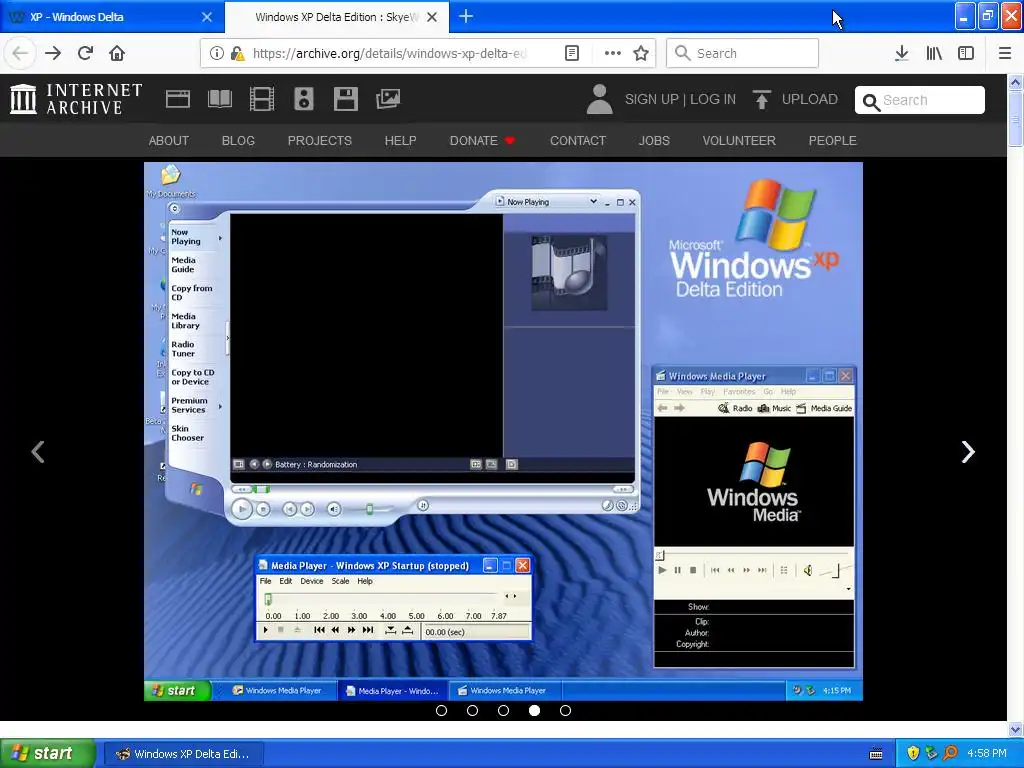
Task: Click Windows XP Delta Edi... taskbar button
Action: [184, 754]
